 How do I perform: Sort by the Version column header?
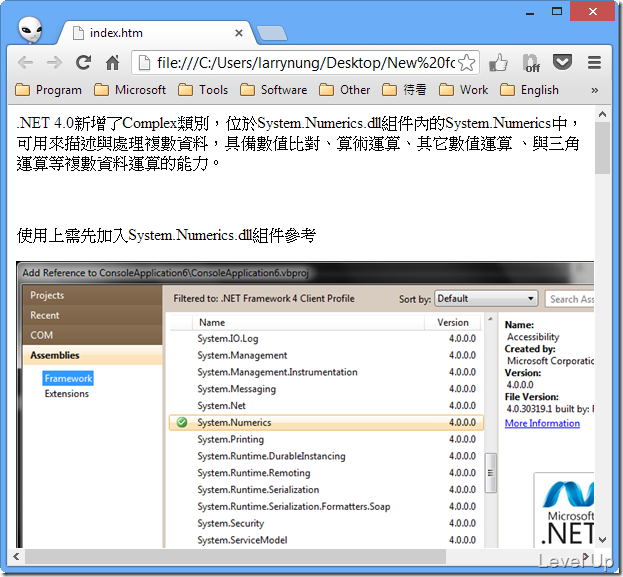tap(453, 322)
